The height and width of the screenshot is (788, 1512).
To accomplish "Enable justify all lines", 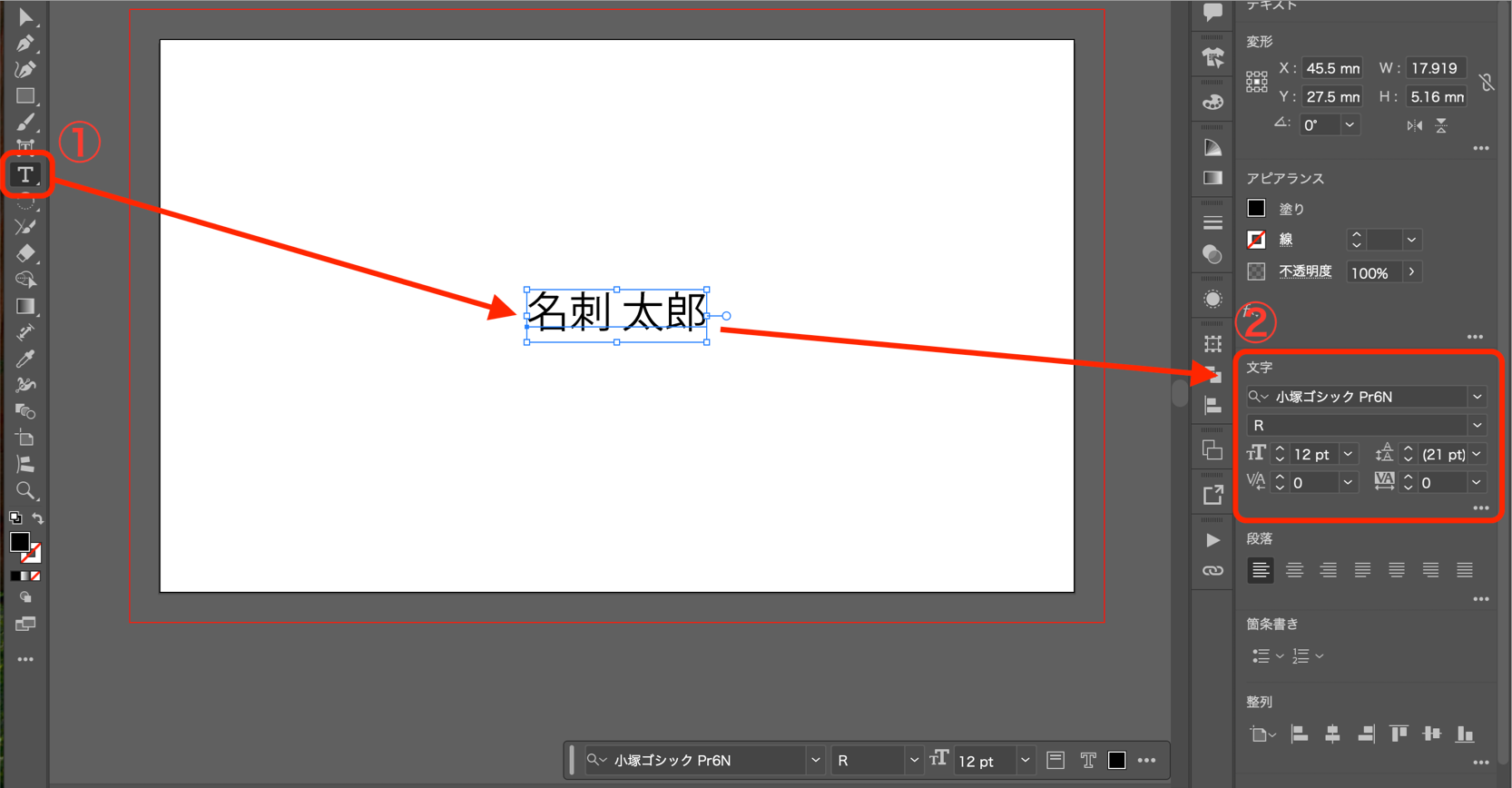I will click(x=1464, y=570).
